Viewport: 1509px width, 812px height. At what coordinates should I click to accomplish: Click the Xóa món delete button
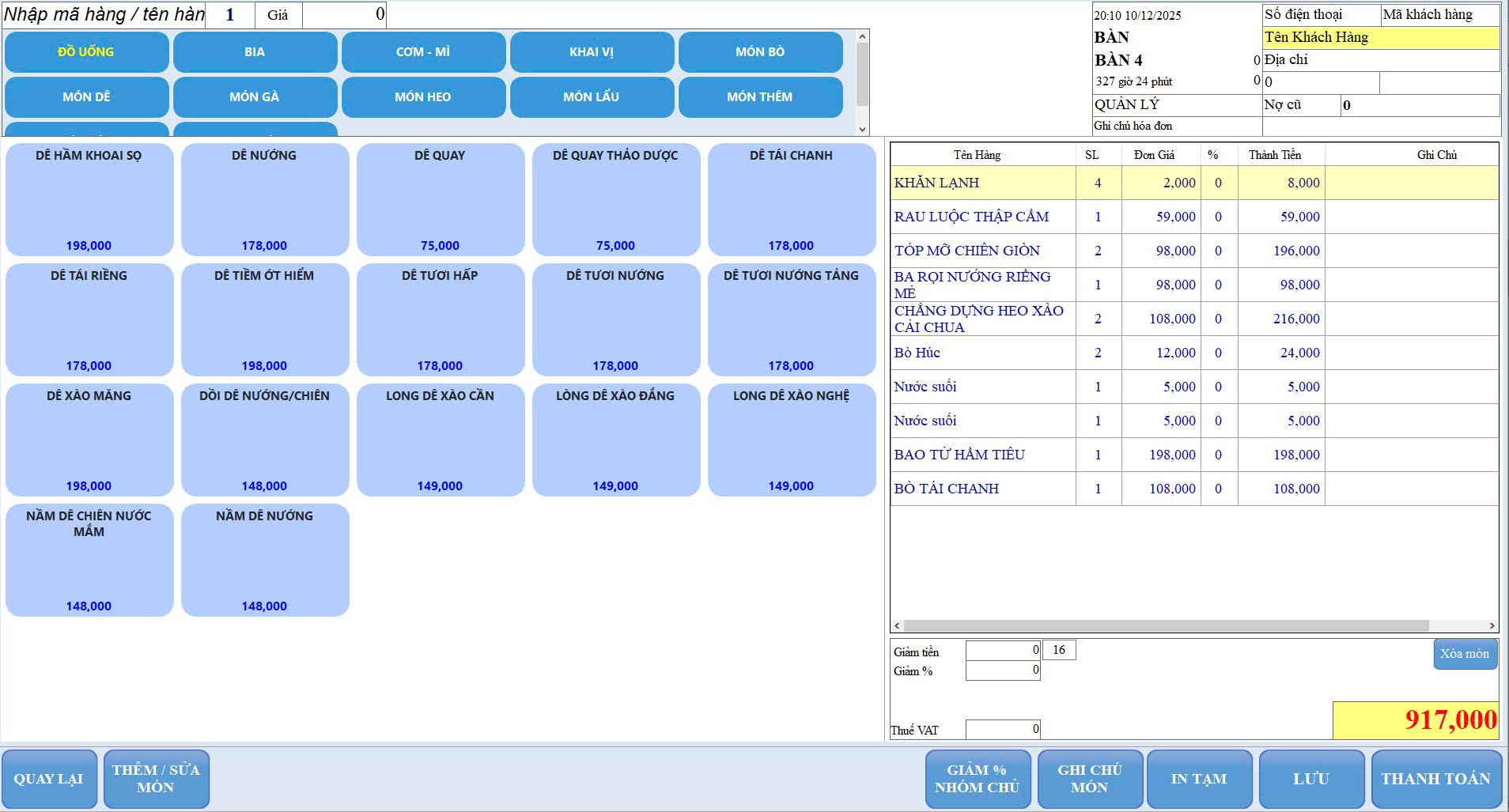[x=1464, y=654]
